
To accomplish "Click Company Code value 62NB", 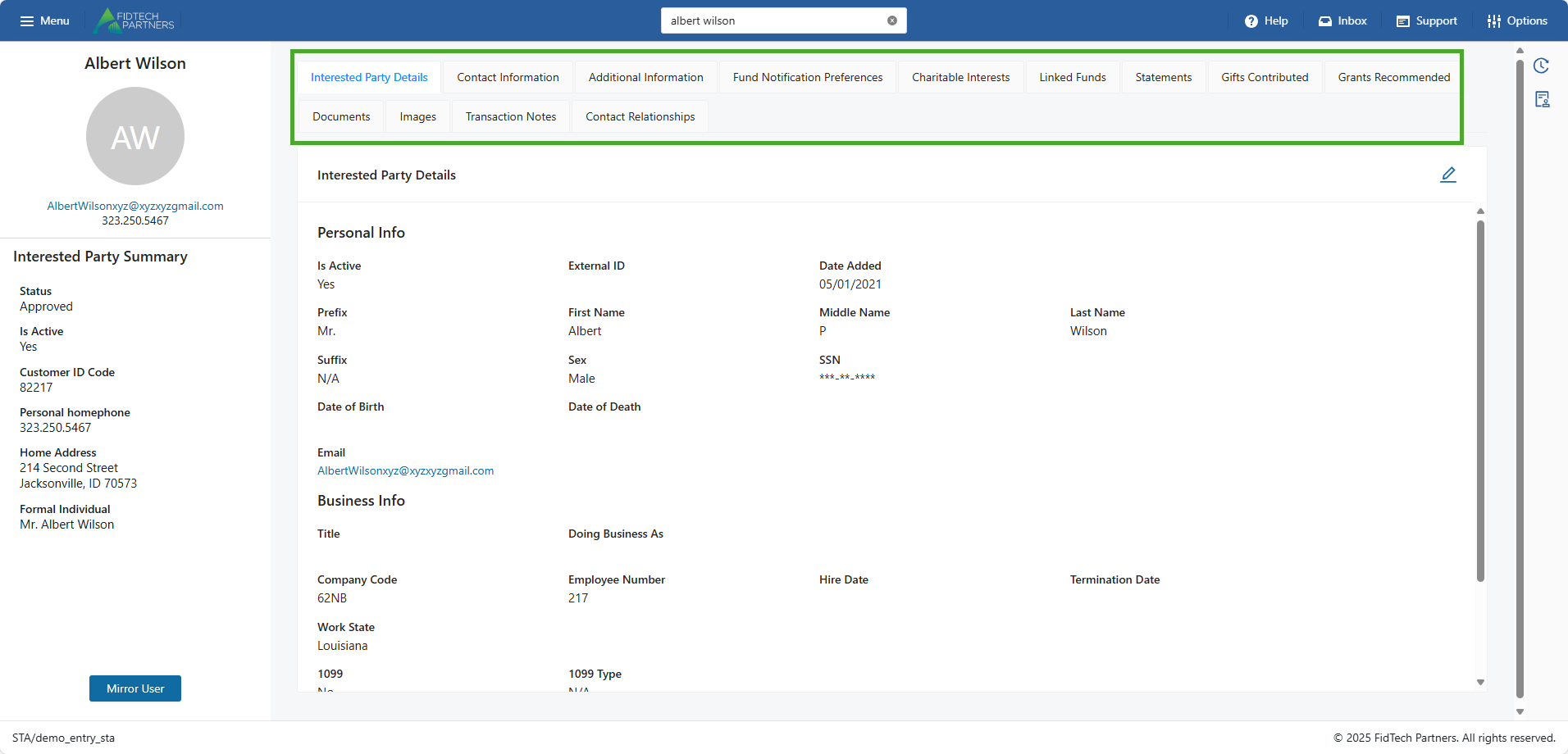I will [x=332, y=598].
